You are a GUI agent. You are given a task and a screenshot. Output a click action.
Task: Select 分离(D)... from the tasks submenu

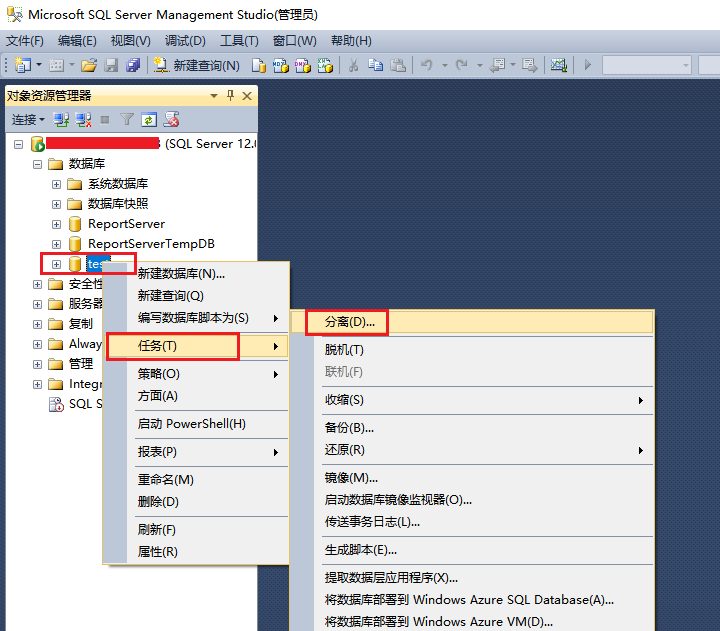pos(349,322)
